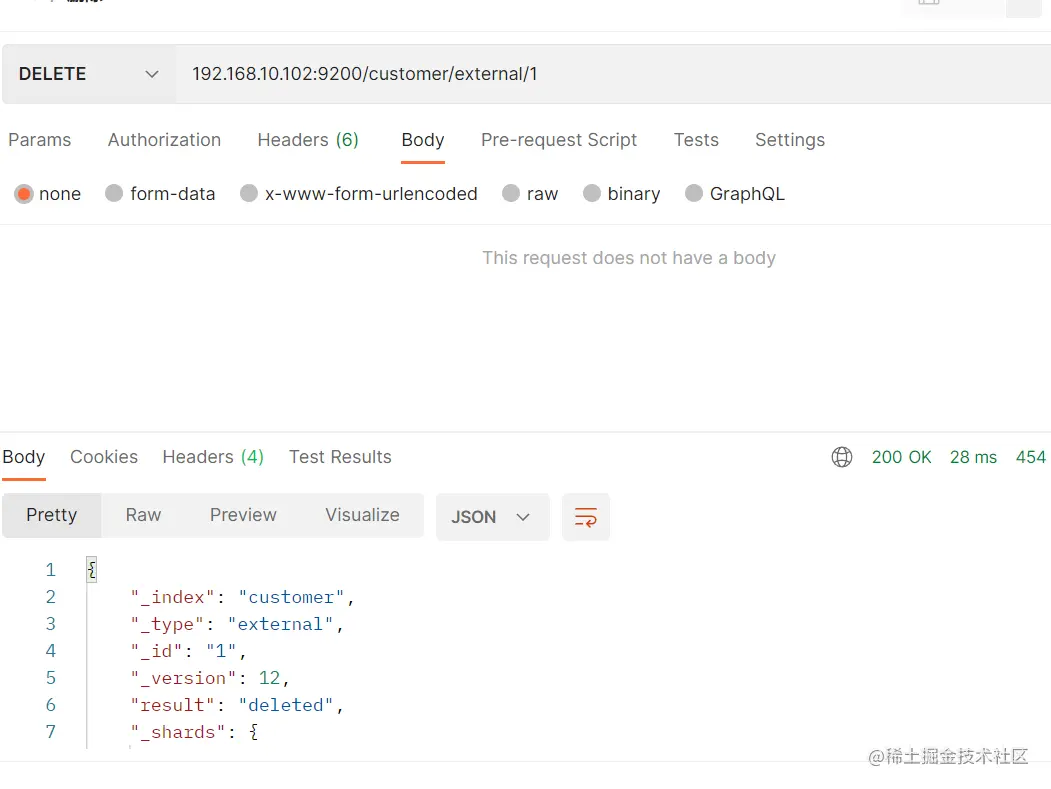Click the "_type": "external" line
The image size is (1051, 789).
[x=237, y=624]
